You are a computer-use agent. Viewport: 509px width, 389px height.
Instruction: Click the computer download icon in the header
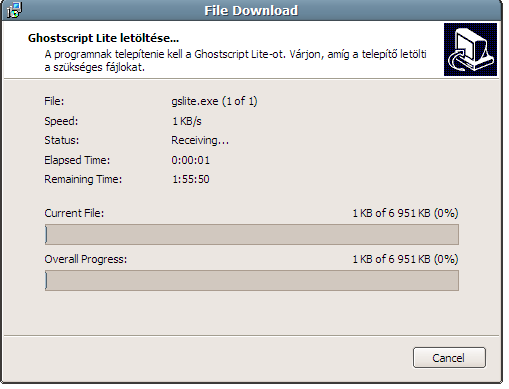470,49
